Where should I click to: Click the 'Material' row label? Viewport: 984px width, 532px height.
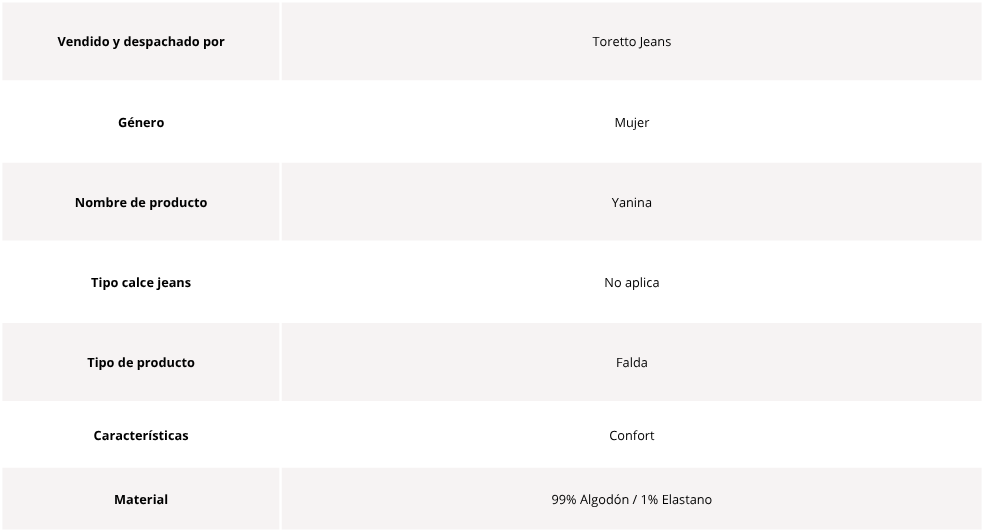(x=141, y=499)
